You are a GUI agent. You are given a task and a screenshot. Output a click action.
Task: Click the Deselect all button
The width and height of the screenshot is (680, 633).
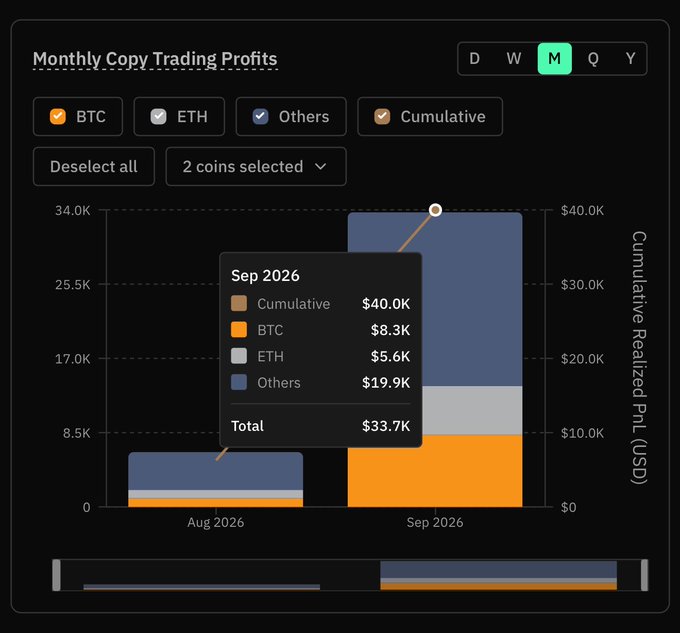tap(94, 166)
